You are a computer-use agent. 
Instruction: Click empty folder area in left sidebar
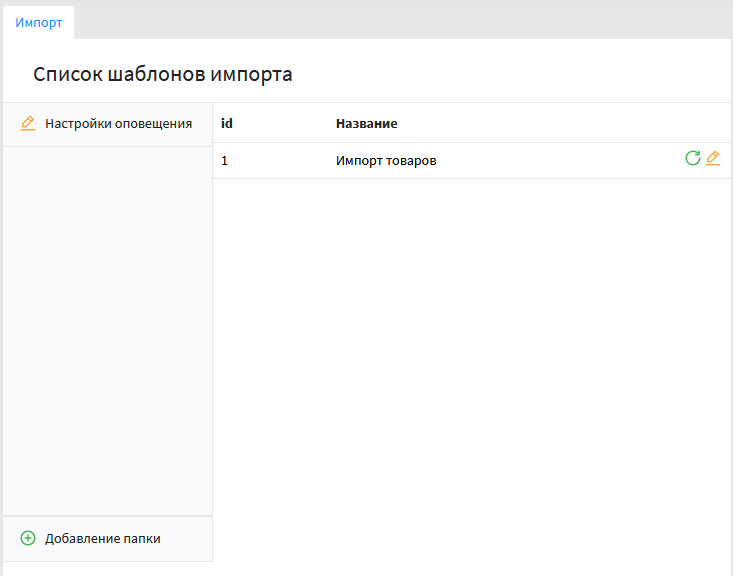[107, 330]
